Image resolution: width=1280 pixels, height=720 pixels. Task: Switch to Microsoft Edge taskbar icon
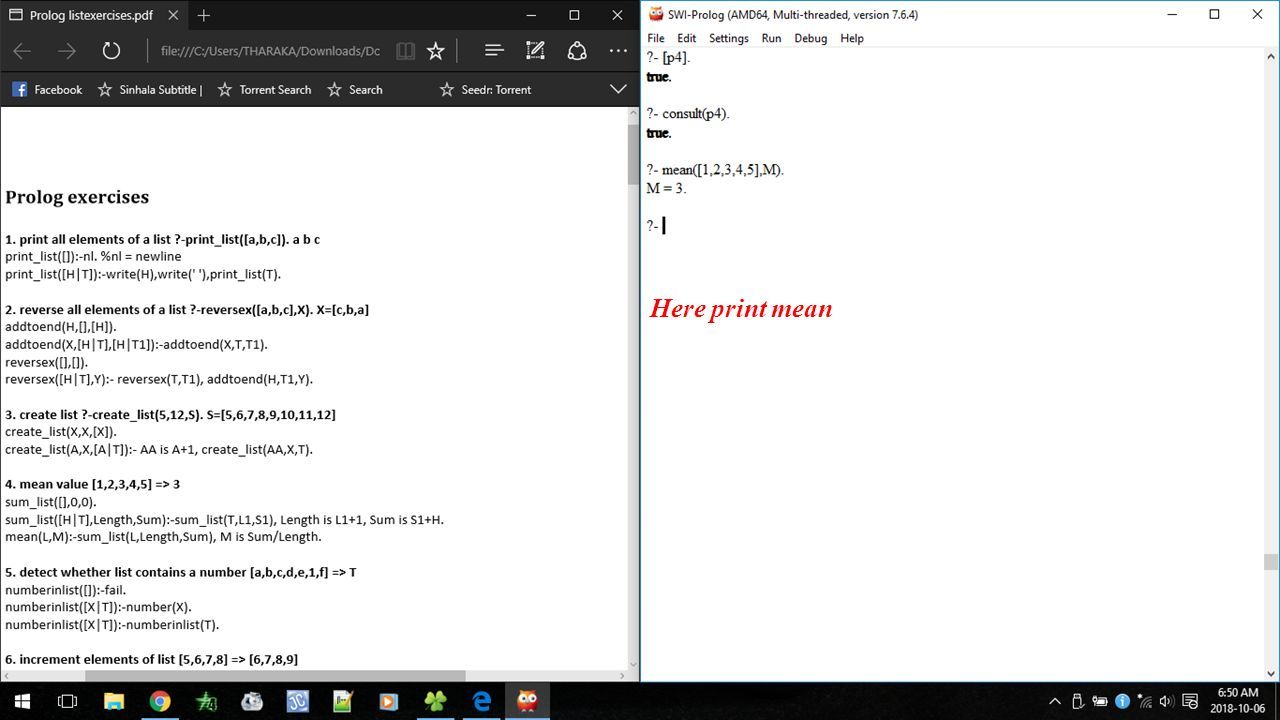(481, 701)
